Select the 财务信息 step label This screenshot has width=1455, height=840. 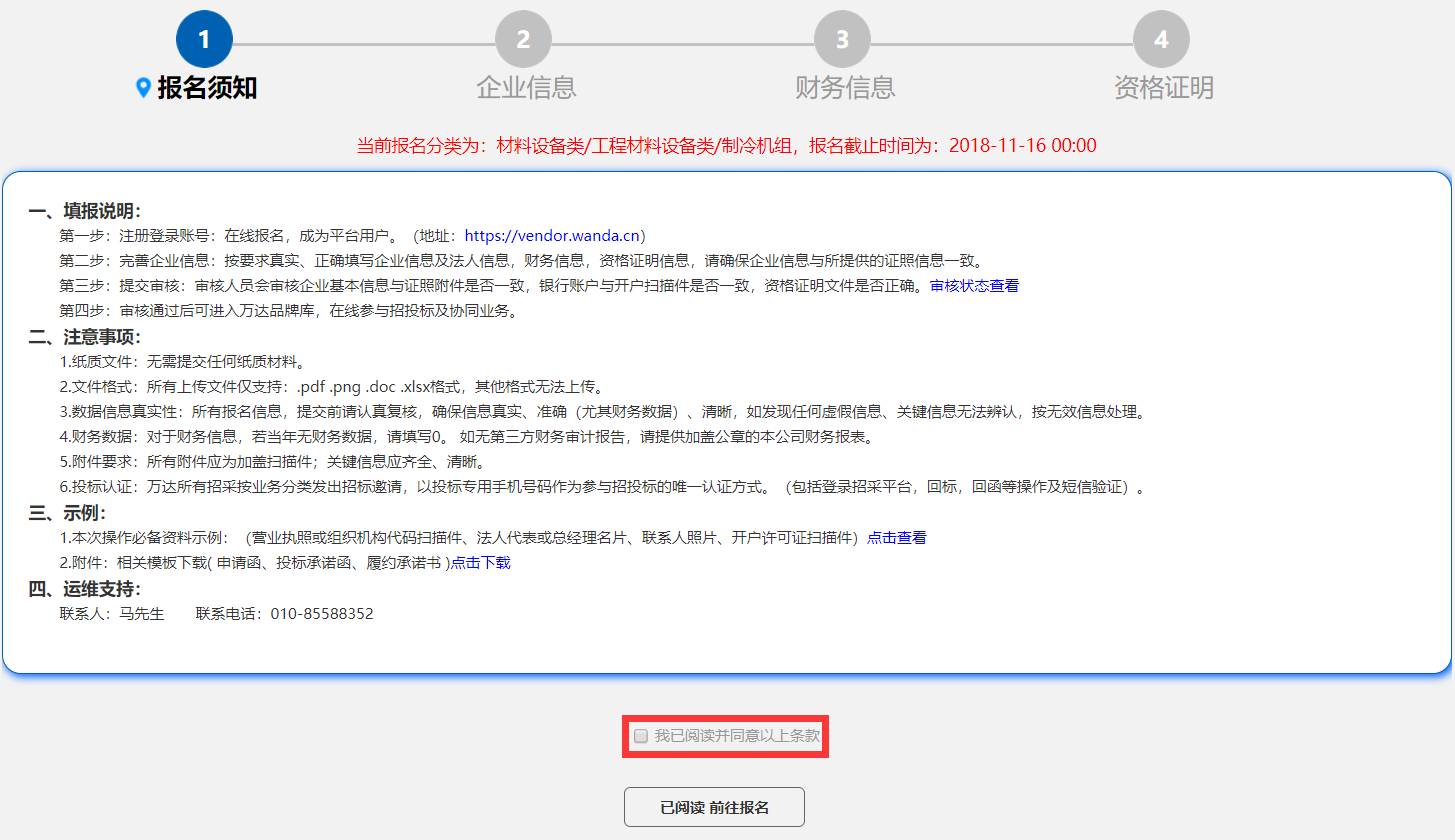[x=845, y=88]
